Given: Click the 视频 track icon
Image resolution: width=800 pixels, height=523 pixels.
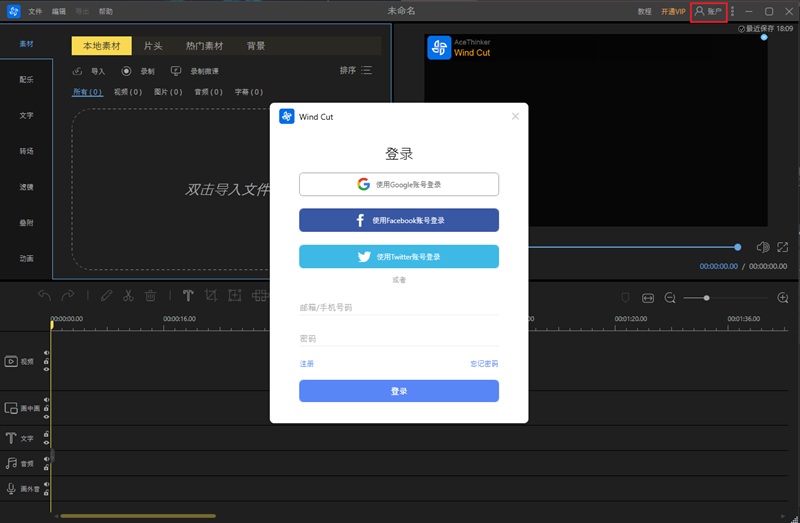Looking at the screenshot, I should pyautogui.click(x=11, y=361).
